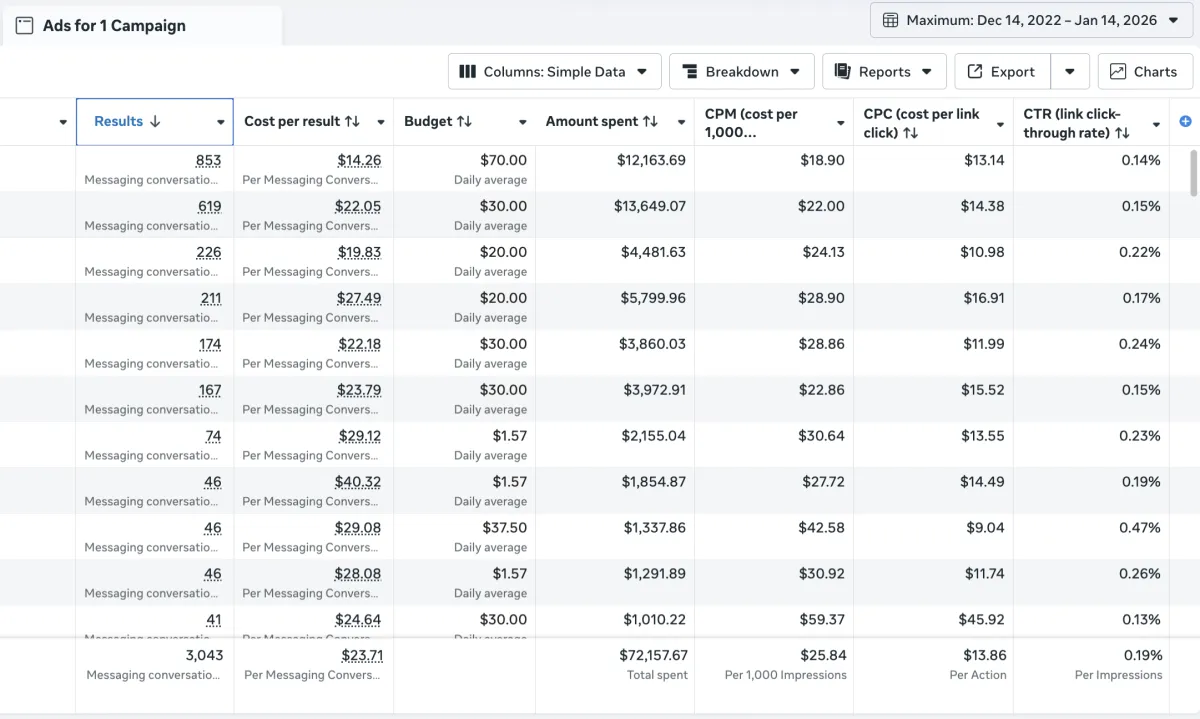1200x719 pixels.
Task: Expand the Results column options arrow
Action: (220, 123)
